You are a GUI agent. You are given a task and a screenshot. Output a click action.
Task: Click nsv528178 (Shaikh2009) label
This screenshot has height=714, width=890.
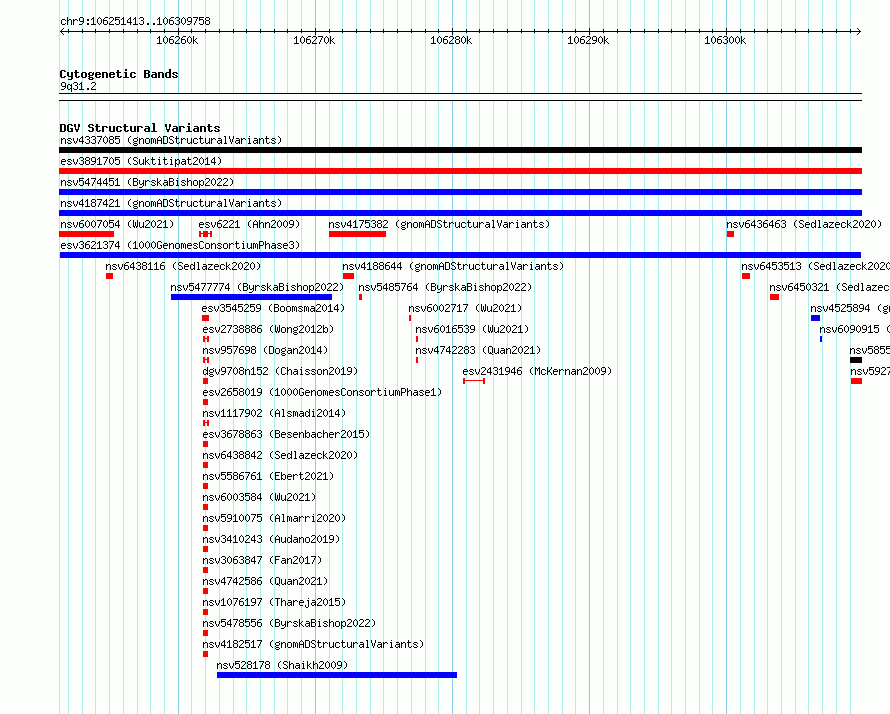click(282, 665)
